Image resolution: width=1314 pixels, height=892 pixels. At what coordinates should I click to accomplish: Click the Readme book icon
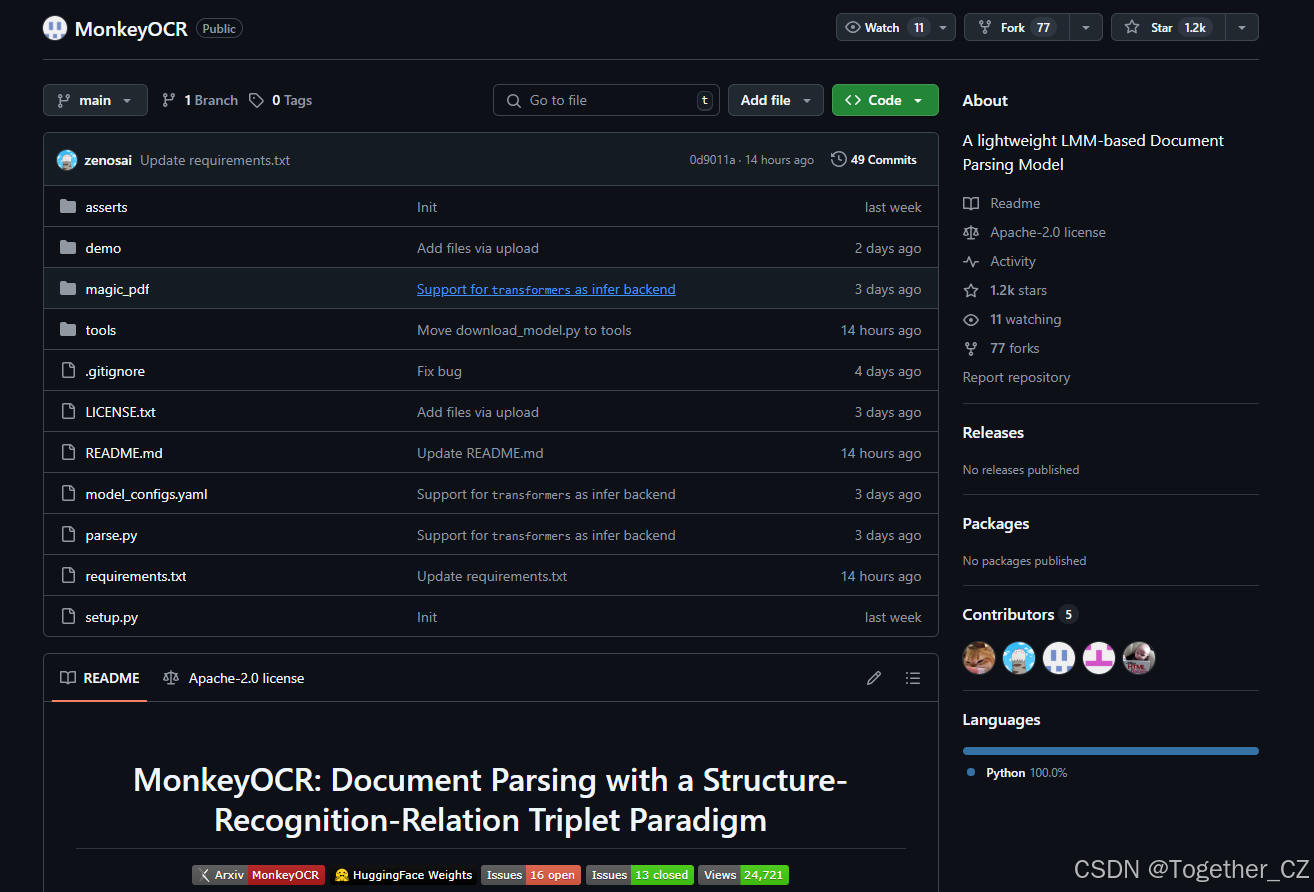(971, 203)
